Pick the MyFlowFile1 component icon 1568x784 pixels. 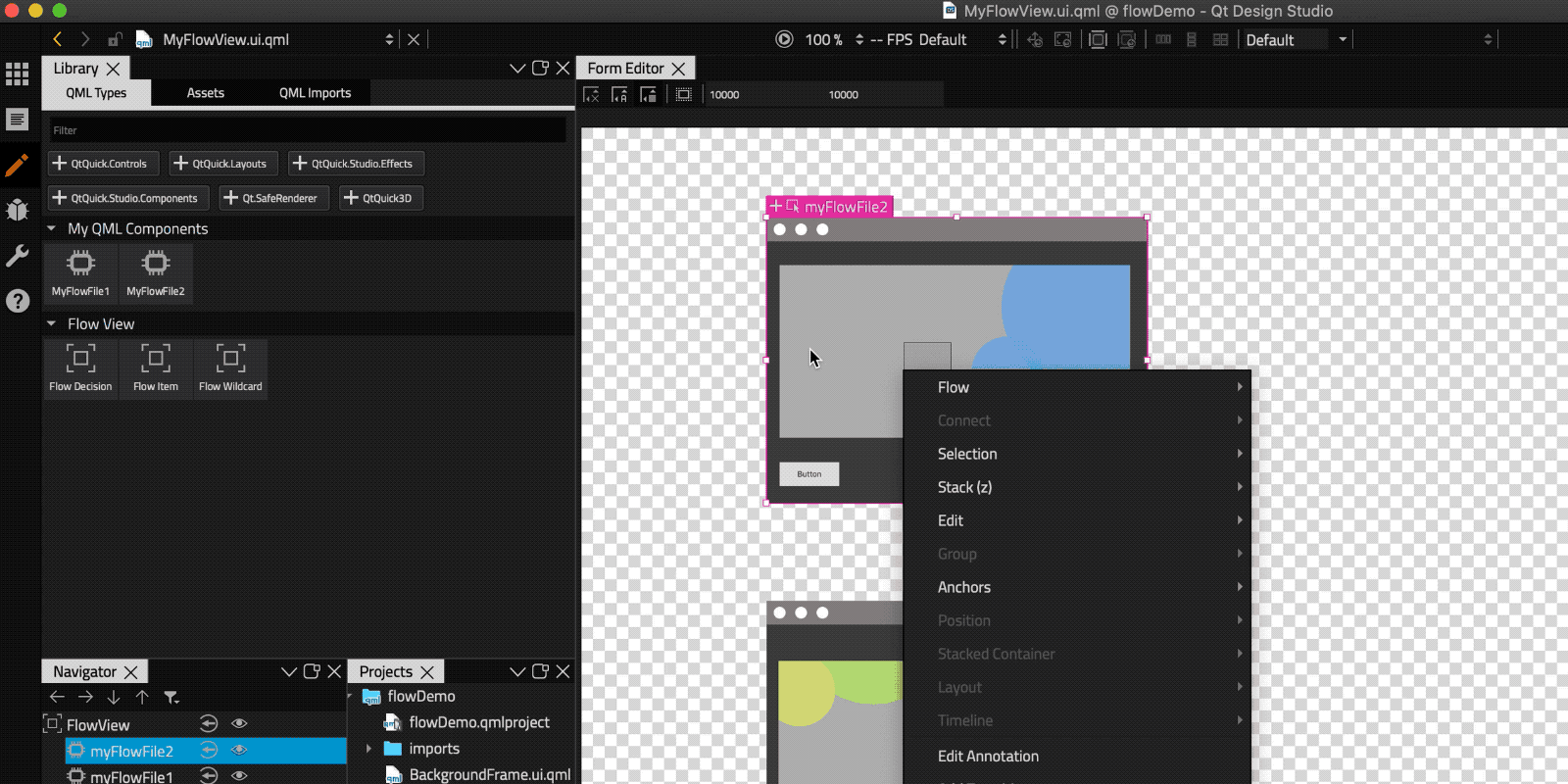tap(80, 264)
